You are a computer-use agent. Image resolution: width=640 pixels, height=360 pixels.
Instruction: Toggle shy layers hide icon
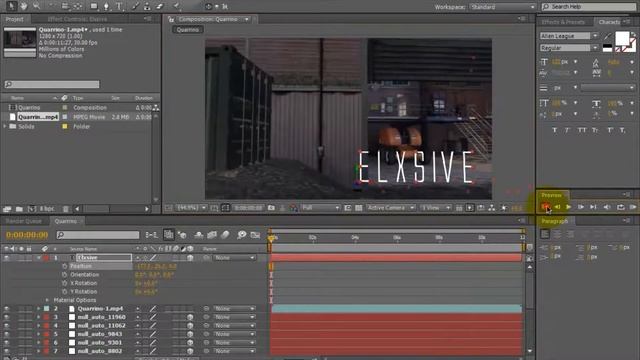click(199, 235)
